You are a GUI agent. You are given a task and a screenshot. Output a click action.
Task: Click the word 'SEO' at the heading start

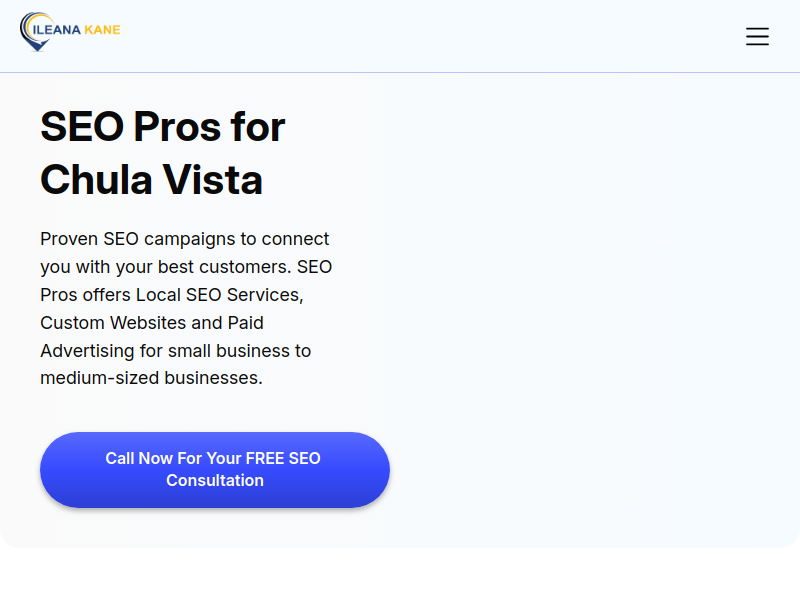coord(82,127)
